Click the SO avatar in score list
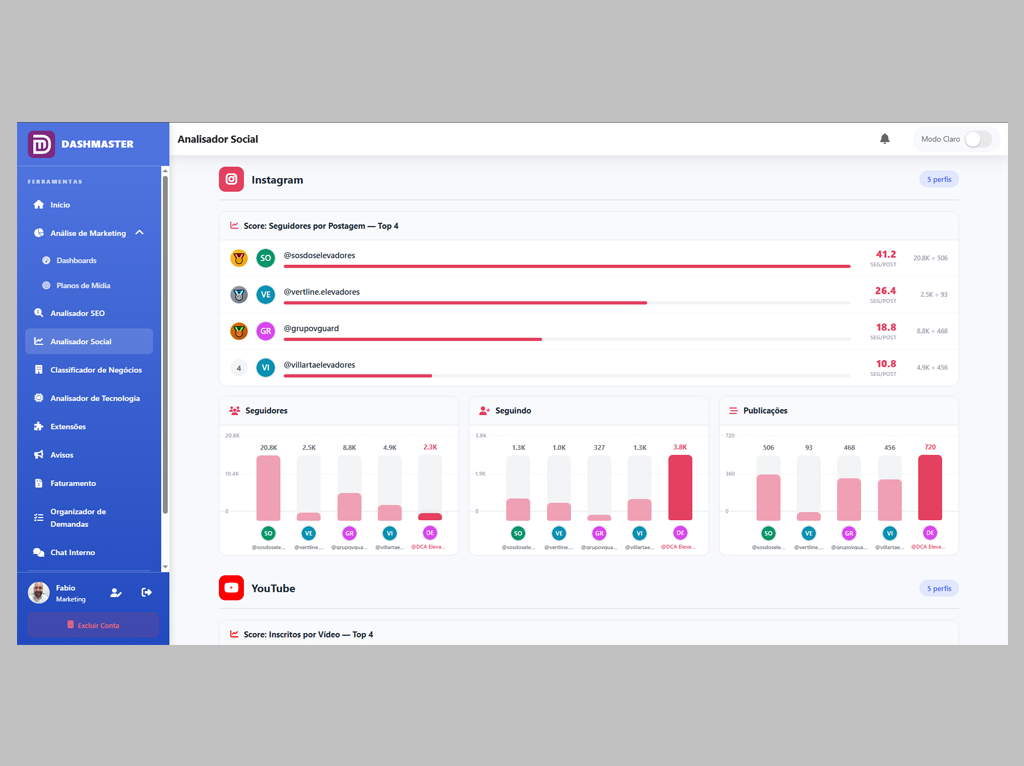Image resolution: width=1024 pixels, height=766 pixels. coord(265,258)
